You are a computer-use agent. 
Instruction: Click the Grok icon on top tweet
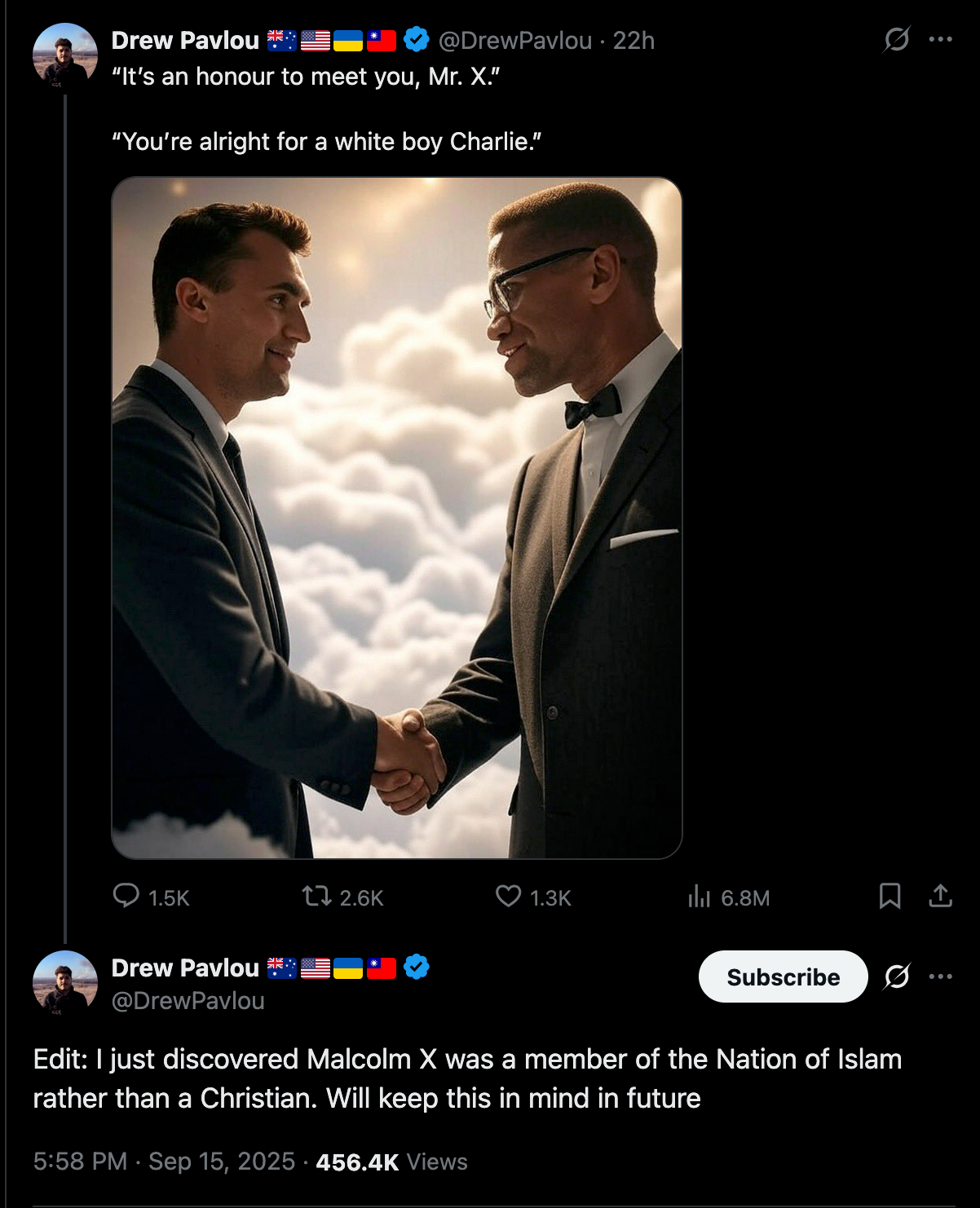click(897, 39)
